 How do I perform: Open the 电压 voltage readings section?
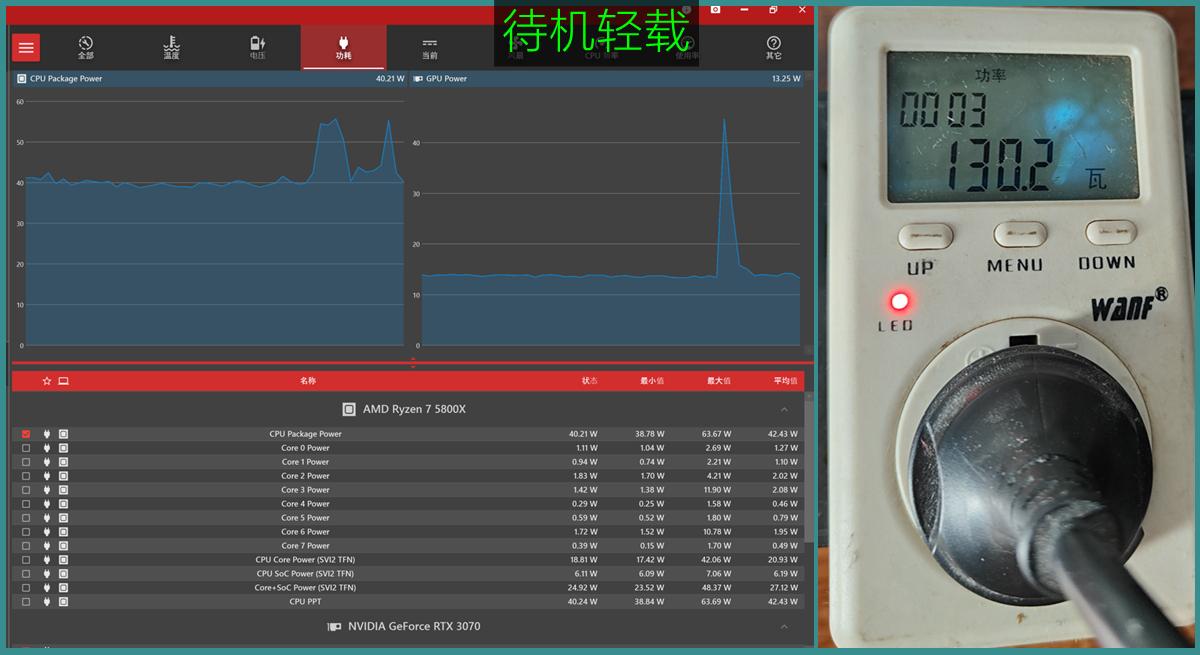point(257,47)
